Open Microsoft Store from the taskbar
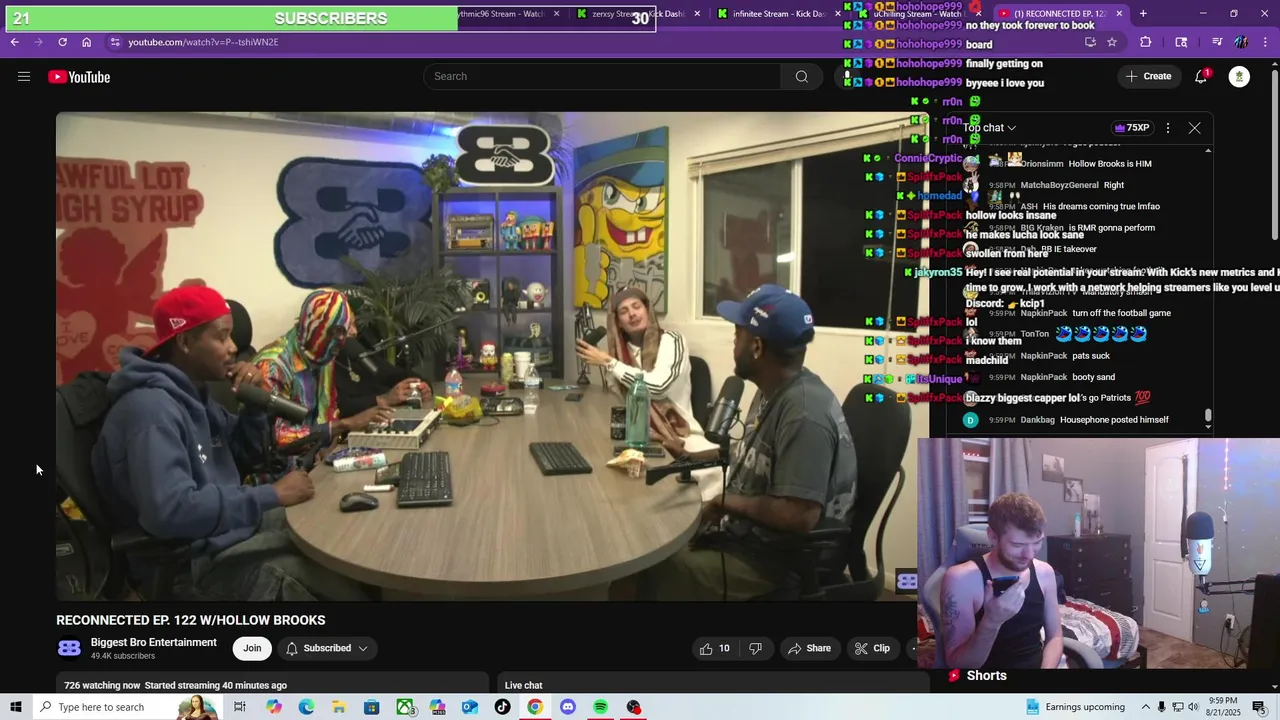This screenshot has height=720, width=1280. (371, 707)
